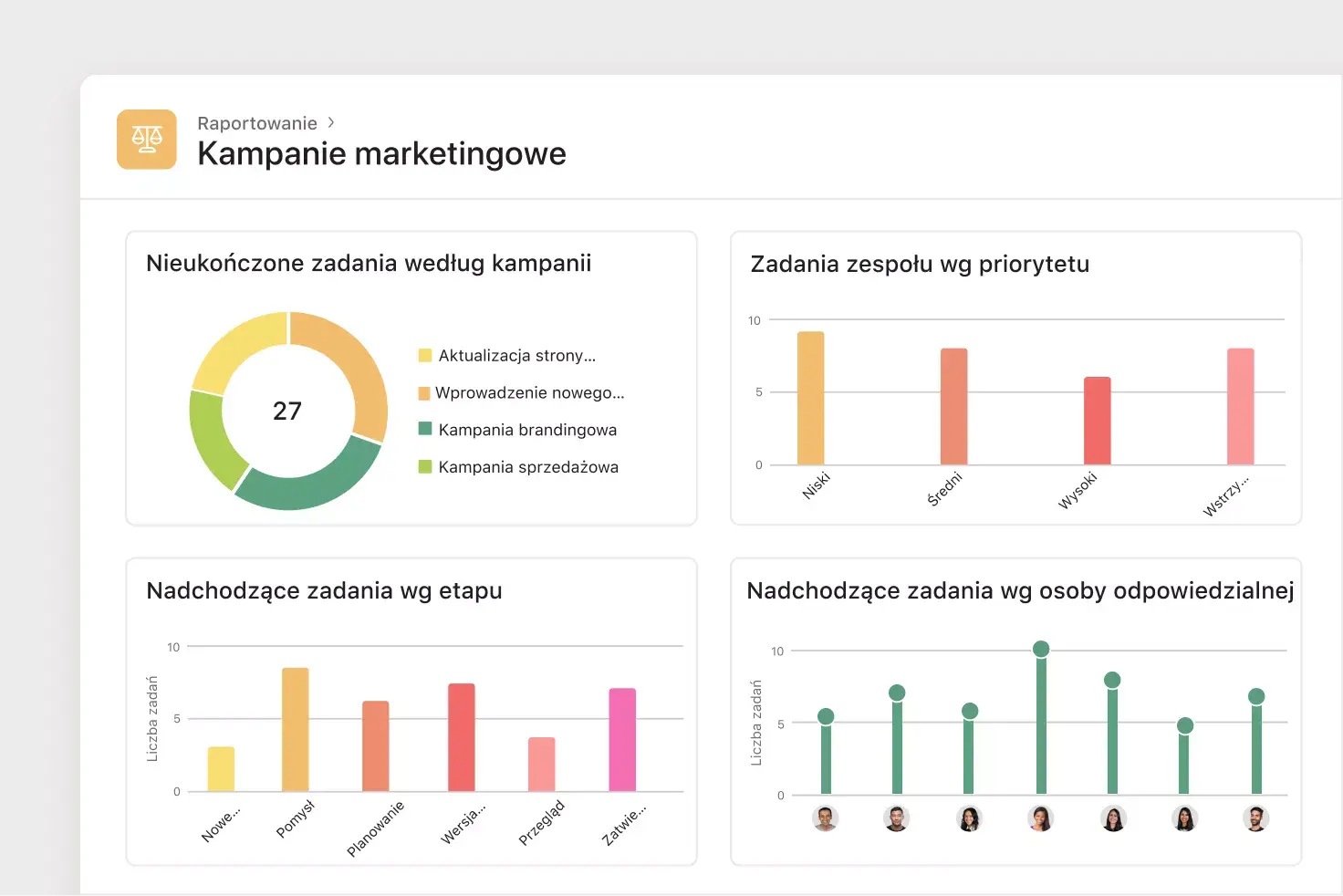The width and height of the screenshot is (1343, 896).
Task: Open Zadania zespołu wg priorytetu chart title
Action: (x=920, y=265)
